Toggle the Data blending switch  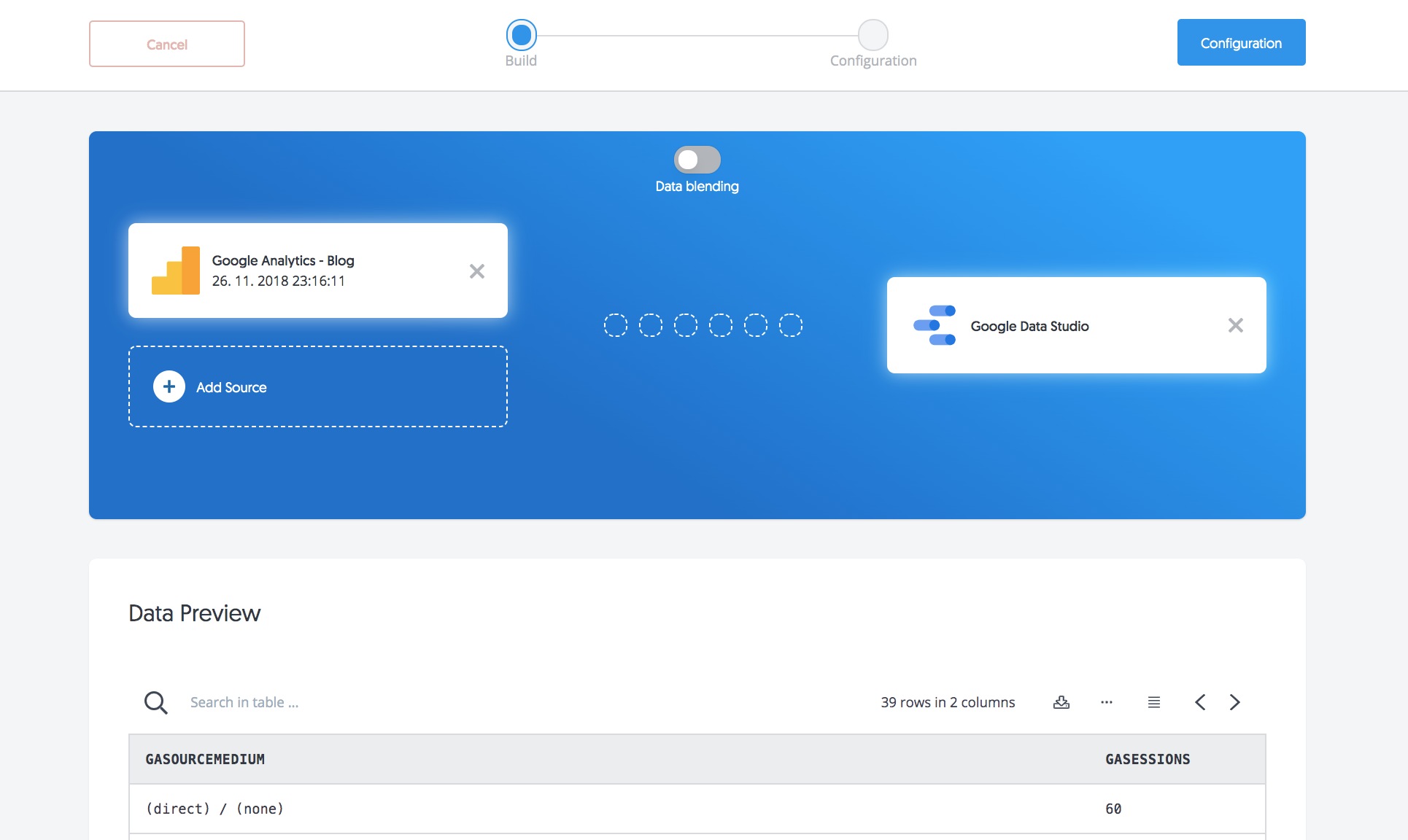pyautogui.click(x=697, y=160)
